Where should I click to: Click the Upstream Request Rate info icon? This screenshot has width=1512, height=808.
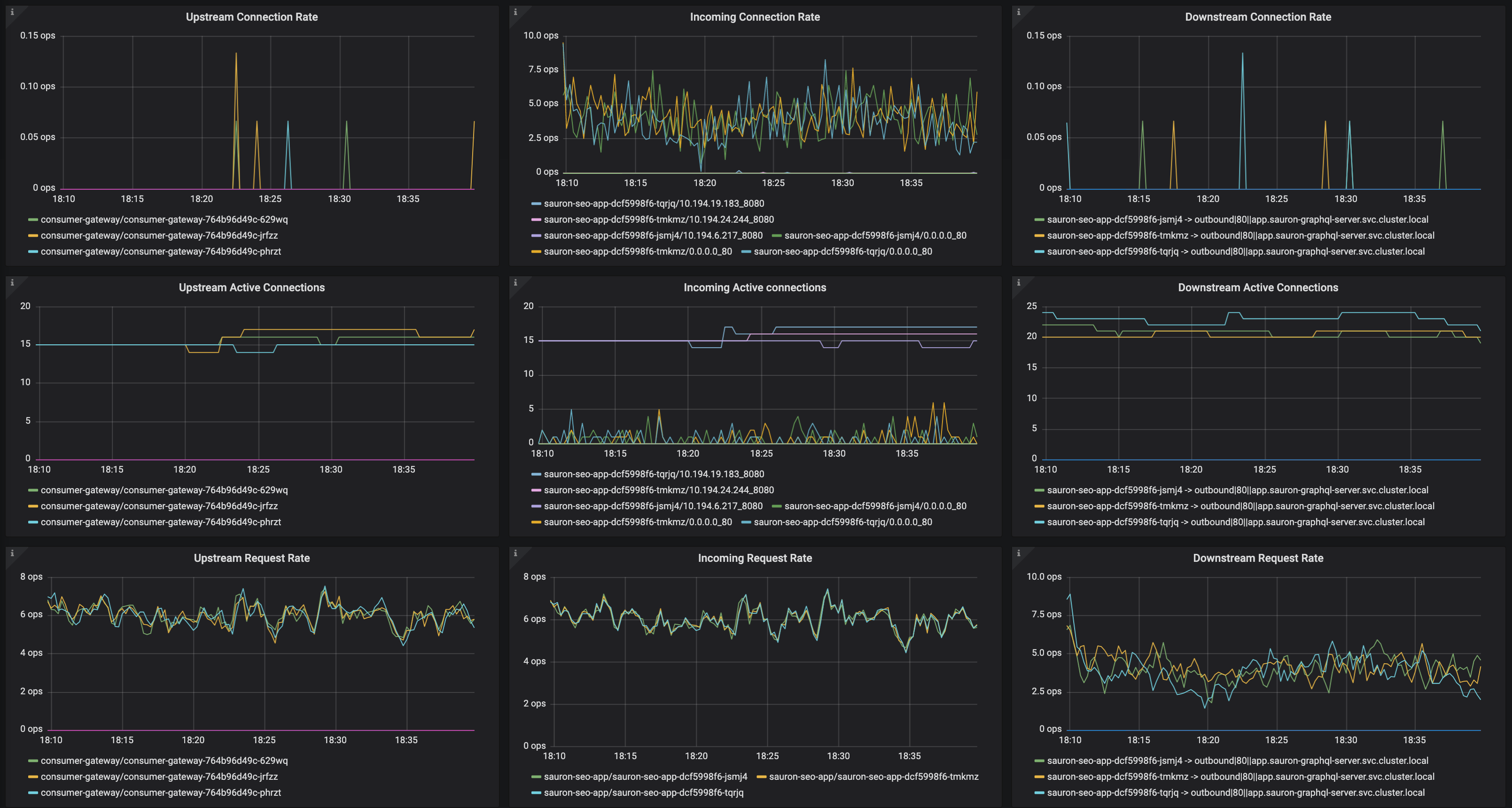pyautogui.click(x=12, y=553)
